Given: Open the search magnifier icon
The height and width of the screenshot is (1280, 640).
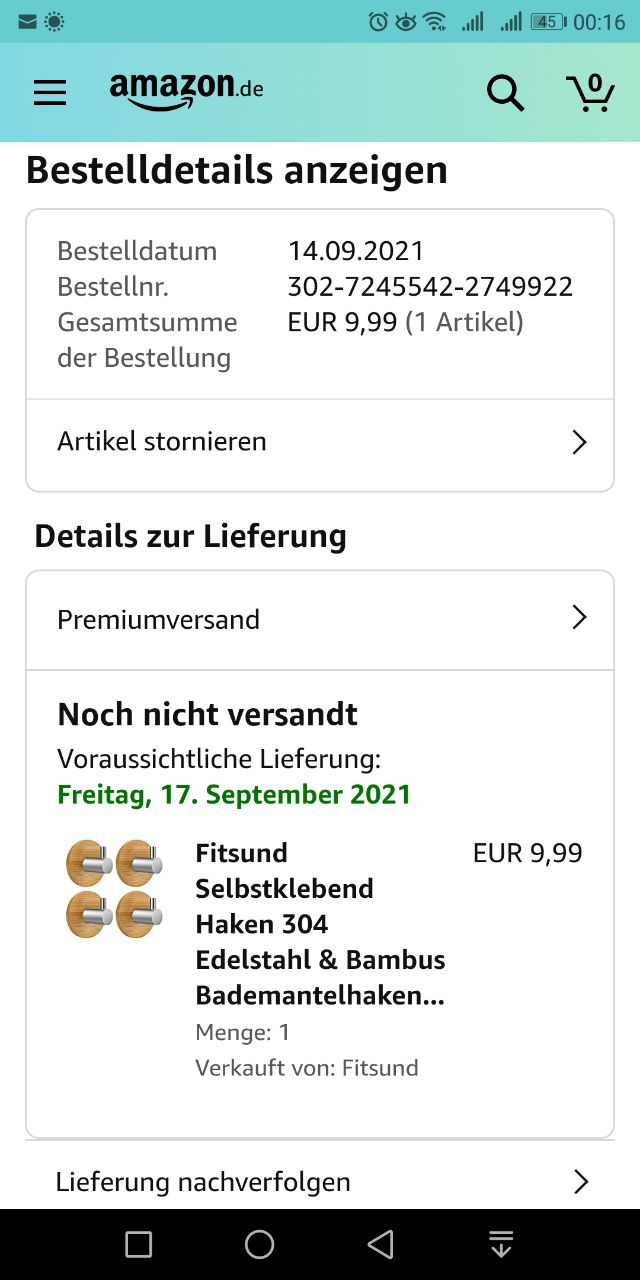Looking at the screenshot, I should 505,93.
